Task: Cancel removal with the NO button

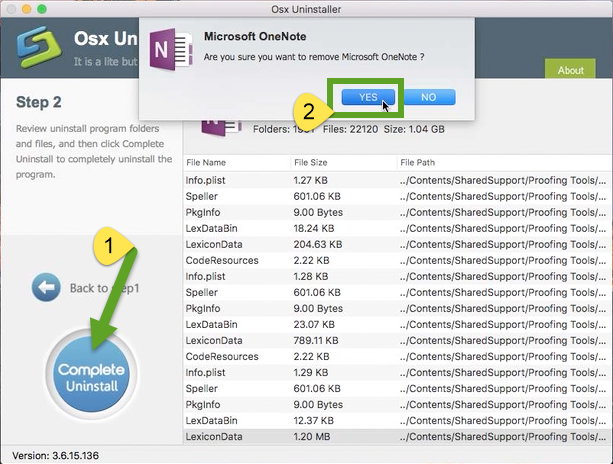Action: tap(429, 97)
